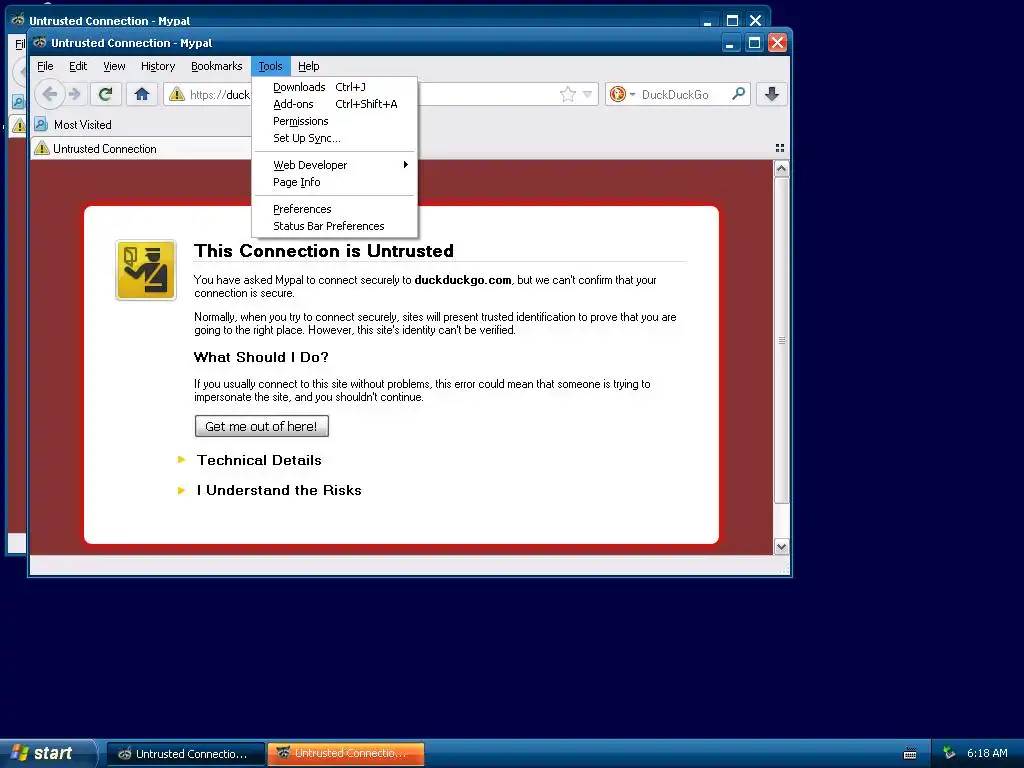Click the search magnifier icon

738,94
